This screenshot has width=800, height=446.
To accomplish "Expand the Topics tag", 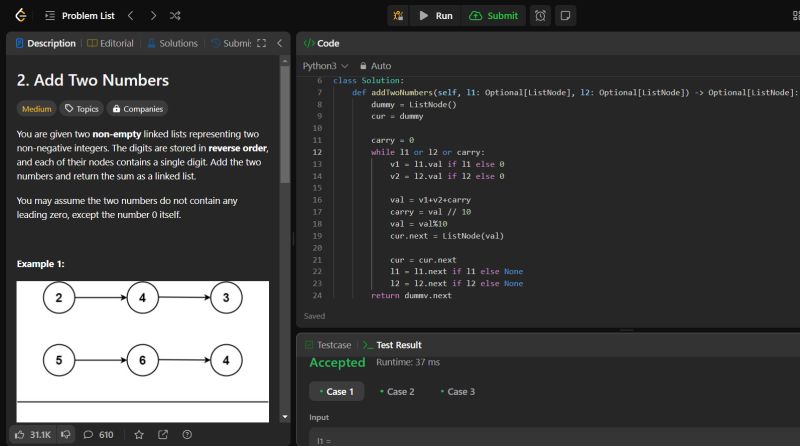I will pyautogui.click(x=81, y=109).
